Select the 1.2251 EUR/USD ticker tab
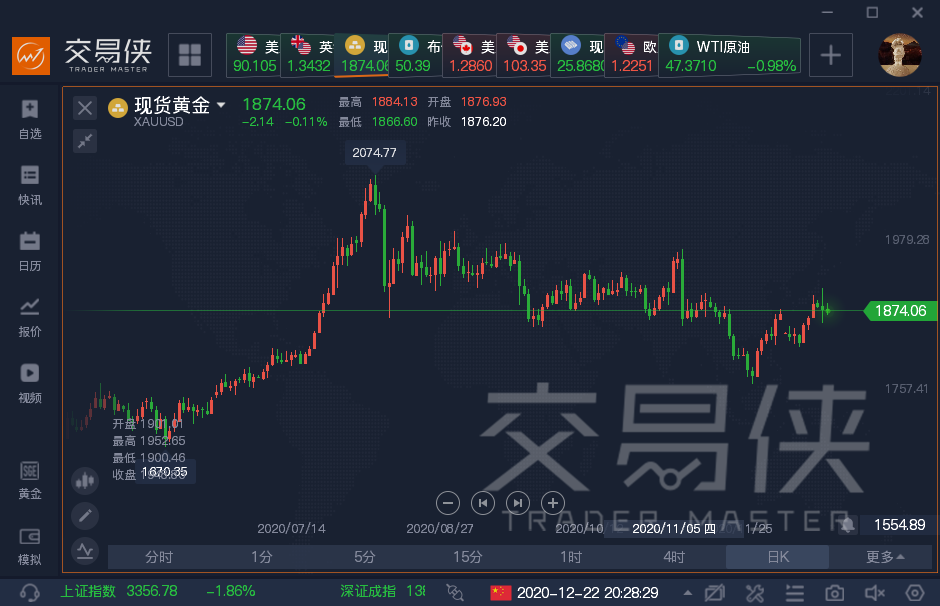Viewport: 940px width, 606px height. pos(631,55)
